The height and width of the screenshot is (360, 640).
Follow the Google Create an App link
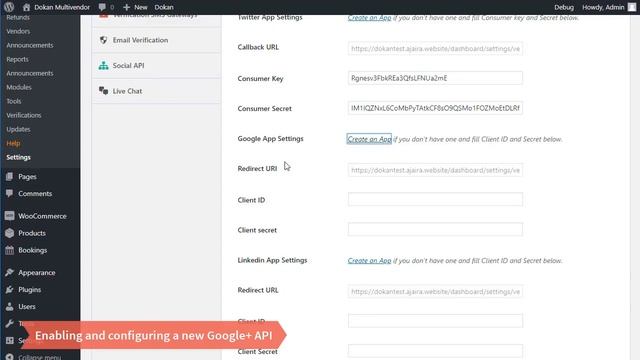[369, 139]
